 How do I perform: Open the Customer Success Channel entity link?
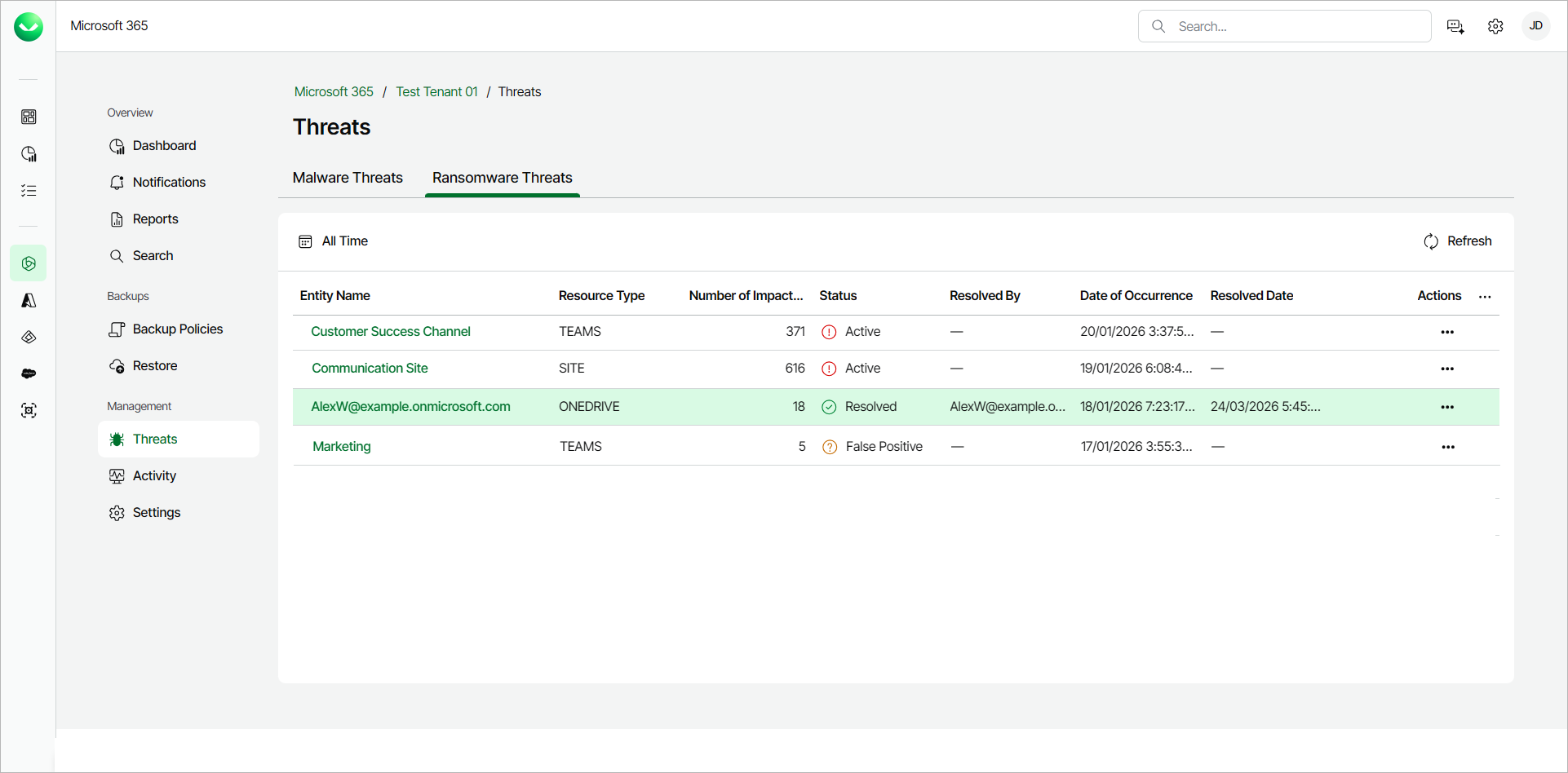pyautogui.click(x=391, y=331)
